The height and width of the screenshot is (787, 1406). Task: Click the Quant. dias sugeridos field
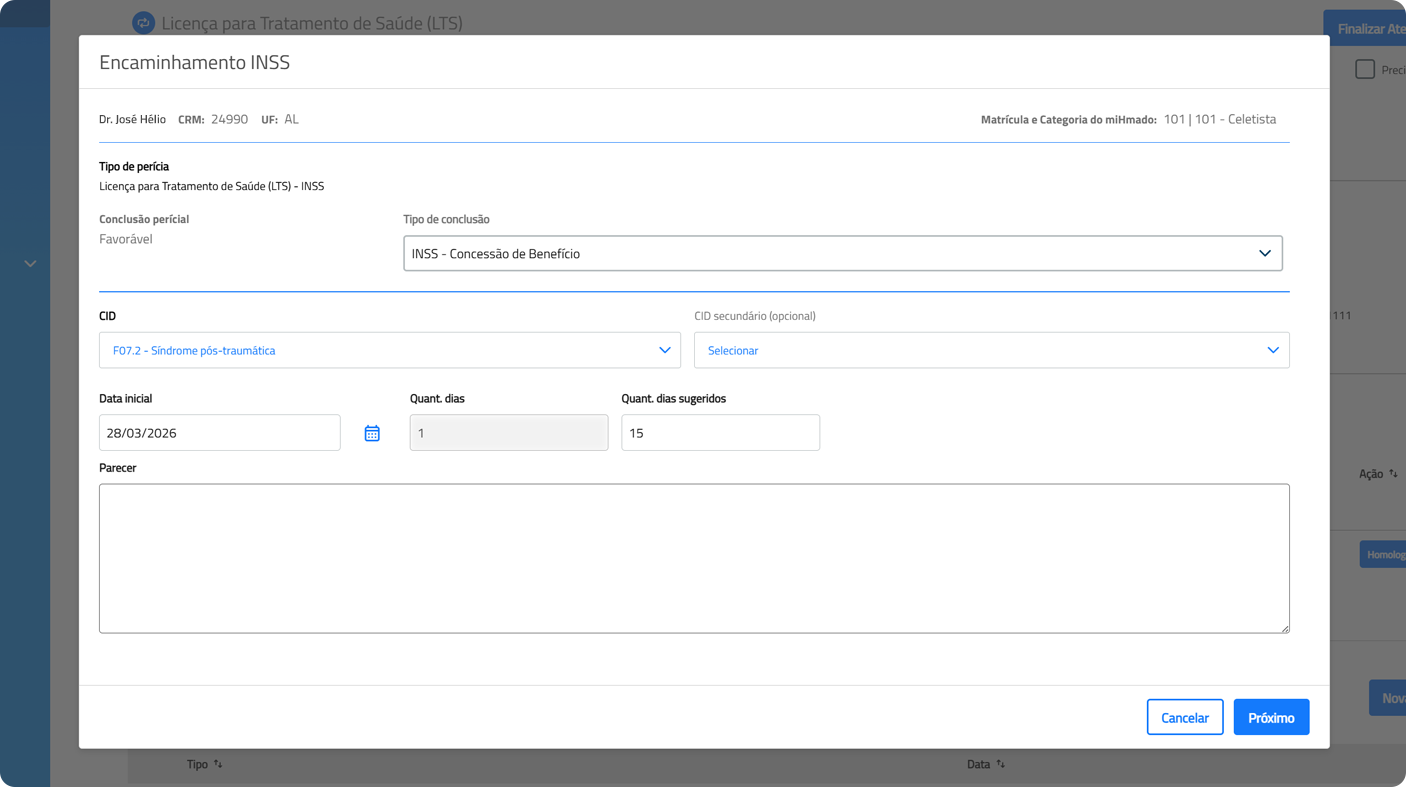[720, 433]
